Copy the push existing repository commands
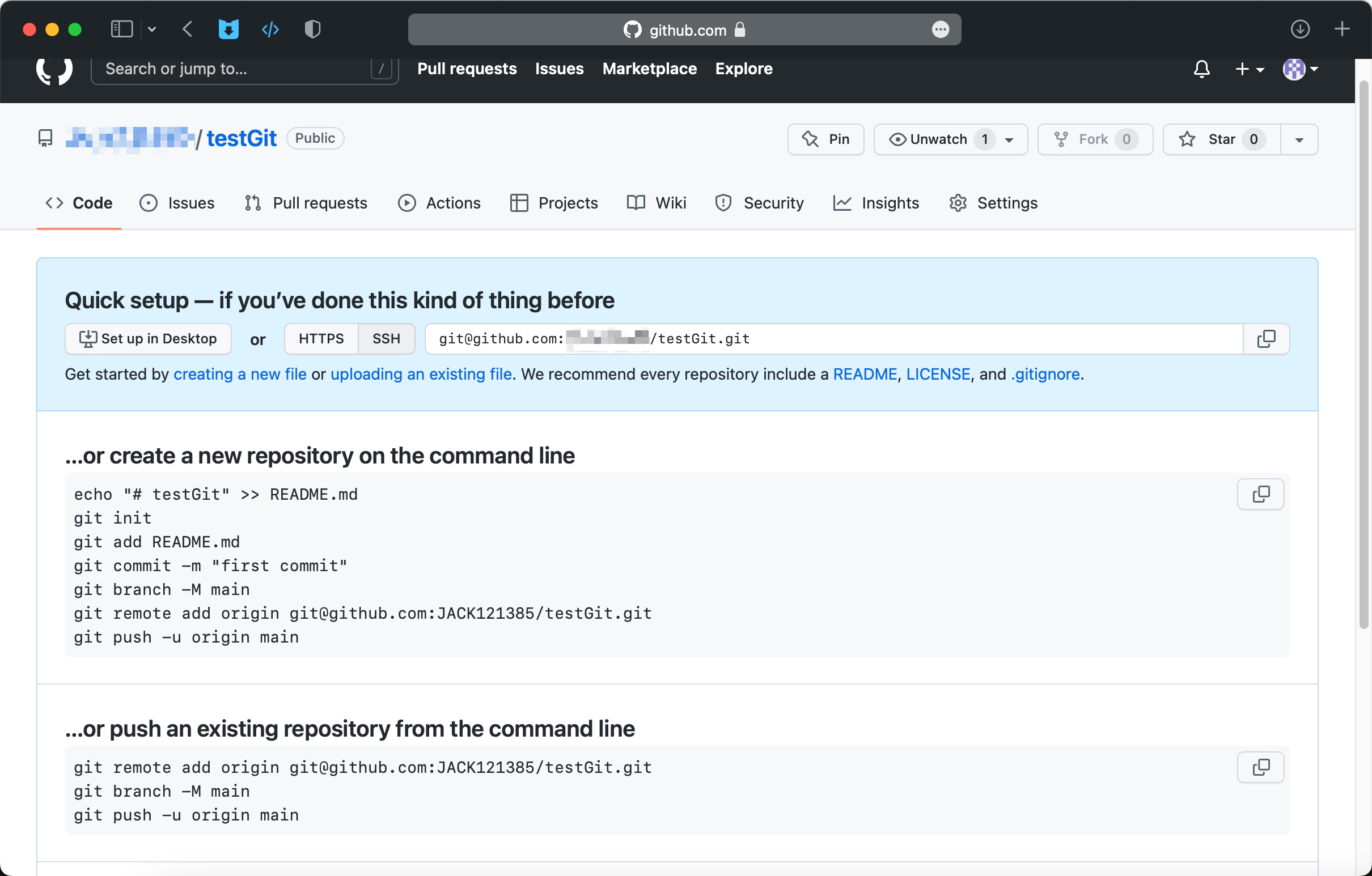Screen dimensions: 1372x876 point(1260,767)
